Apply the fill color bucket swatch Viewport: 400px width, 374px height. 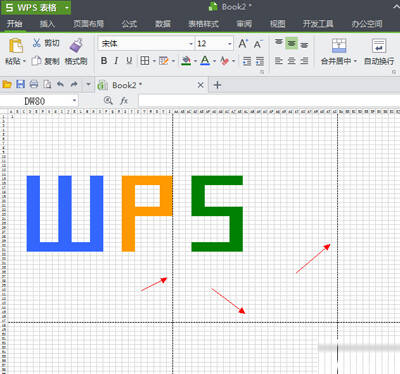(x=186, y=61)
